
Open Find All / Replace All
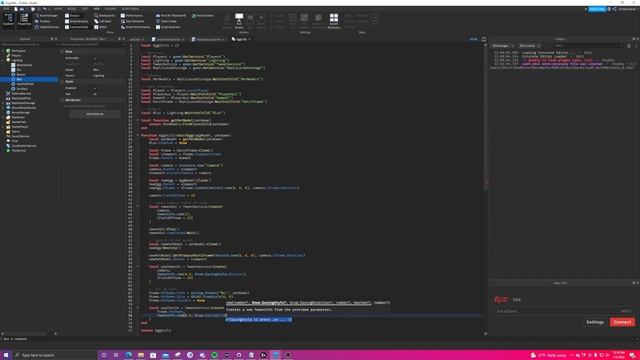tap(171, 16)
